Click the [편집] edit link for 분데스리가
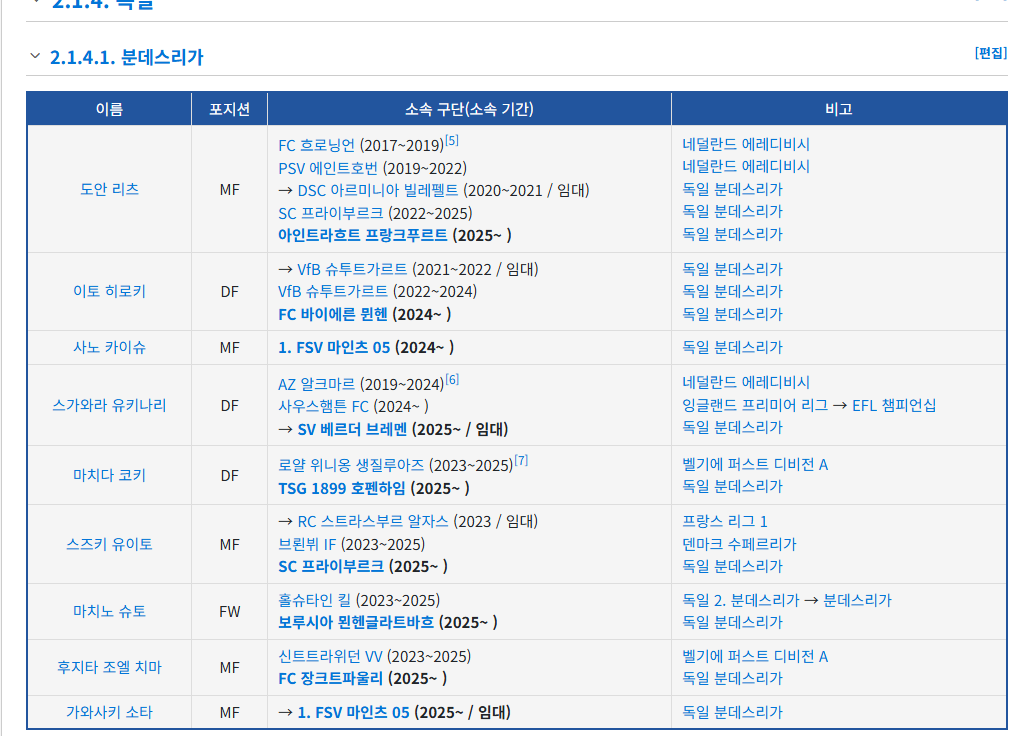1015x736 pixels. pos(991,53)
